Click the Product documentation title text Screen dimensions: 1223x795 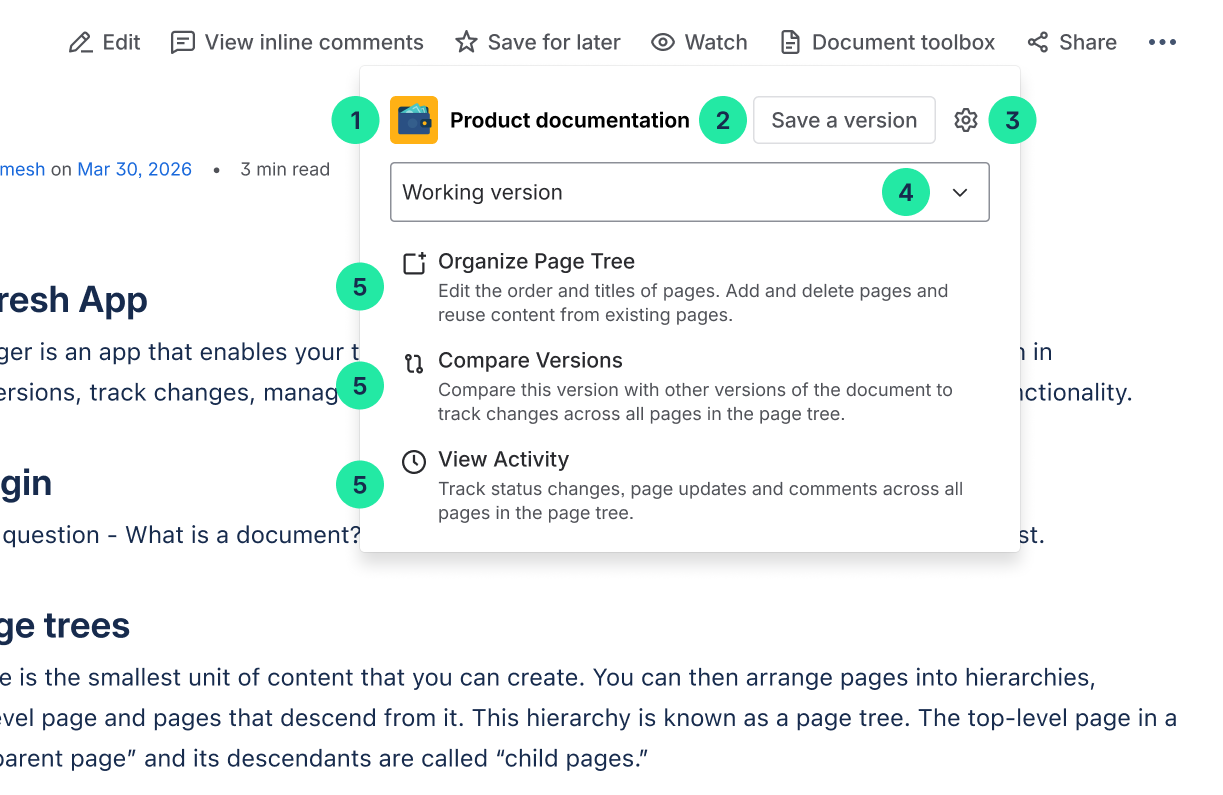point(570,121)
